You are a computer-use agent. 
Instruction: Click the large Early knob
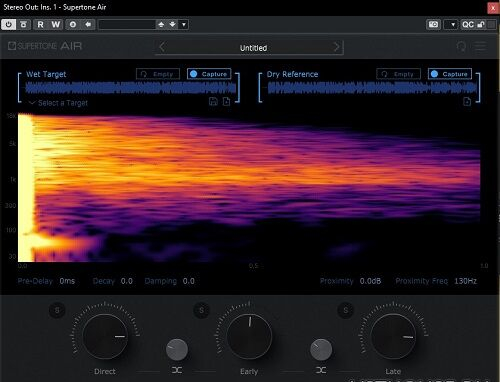[249, 336]
